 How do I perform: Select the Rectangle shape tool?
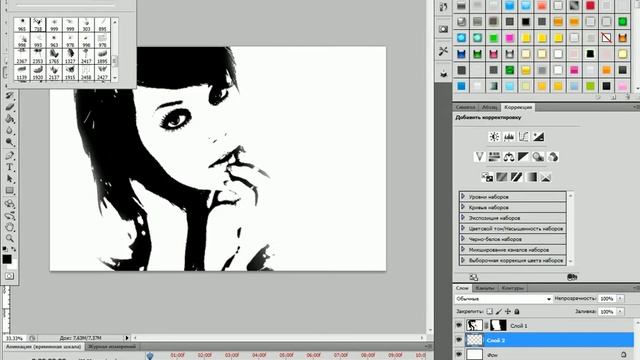tap(10, 191)
